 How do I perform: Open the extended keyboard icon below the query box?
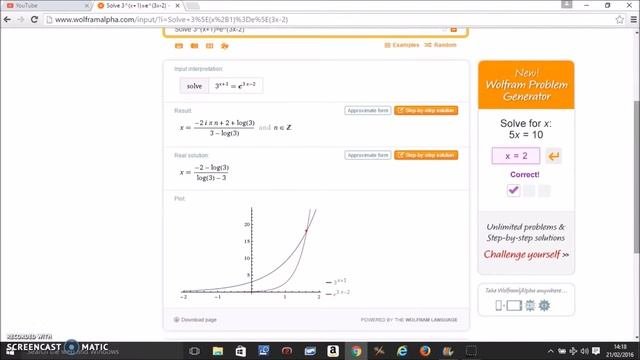pyautogui.click(x=179, y=46)
